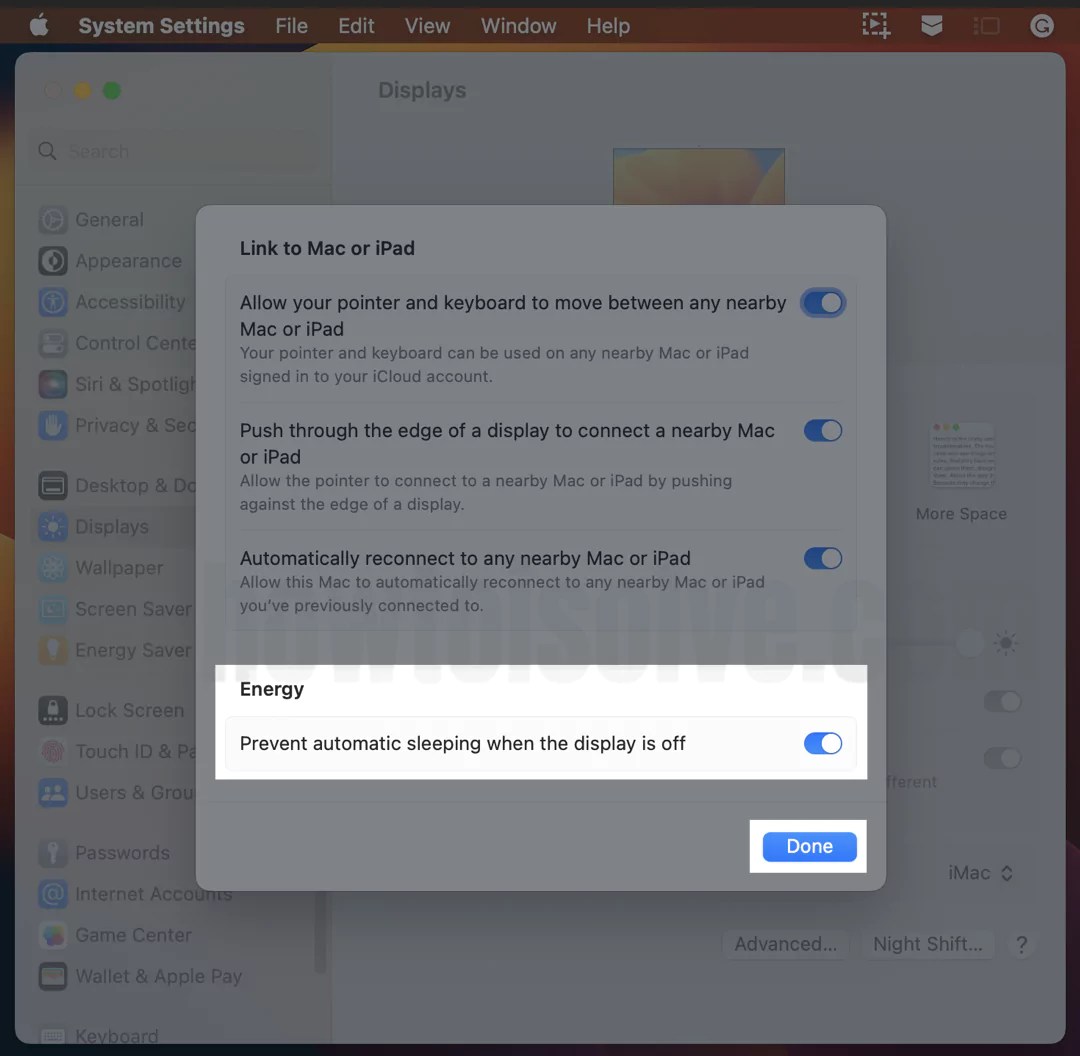Image resolution: width=1080 pixels, height=1056 pixels.
Task: Open the View menu in menu bar
Action: coord(427,25)
